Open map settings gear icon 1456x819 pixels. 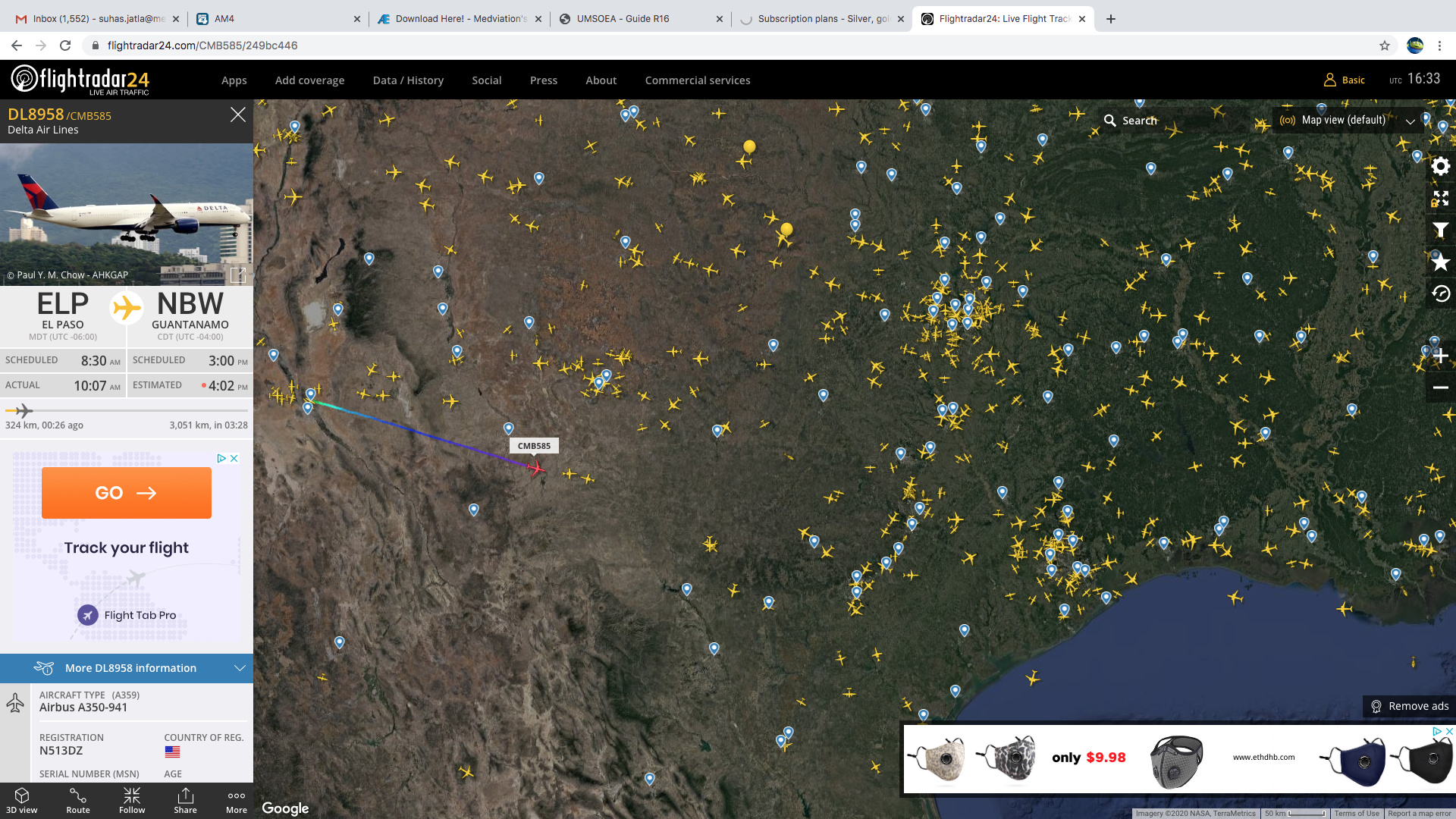[x=1440, y=166]
